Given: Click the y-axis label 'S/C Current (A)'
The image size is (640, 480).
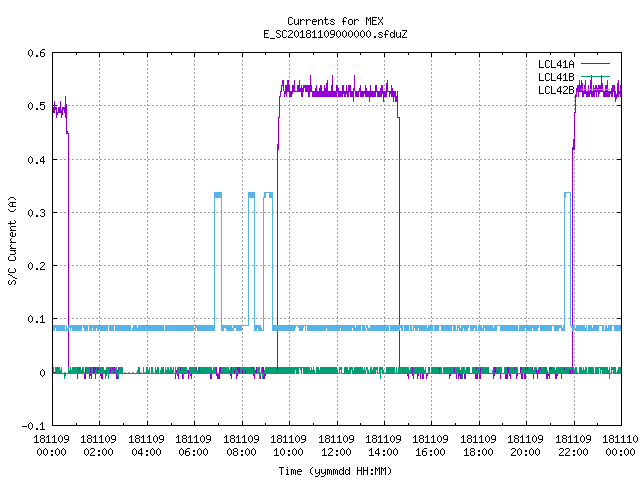Looking at the screenshot, I should (12, 240).
